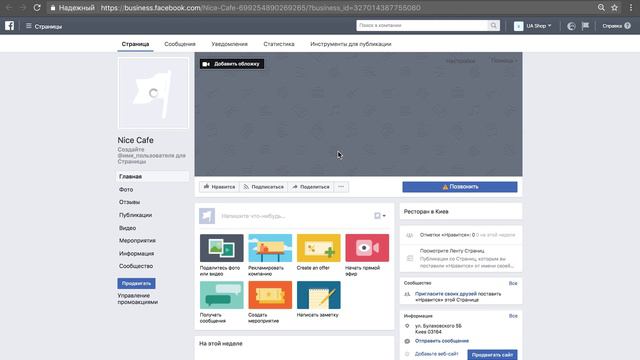
Task: Click the flag icon in top bar
Action: tap(585, 26)
